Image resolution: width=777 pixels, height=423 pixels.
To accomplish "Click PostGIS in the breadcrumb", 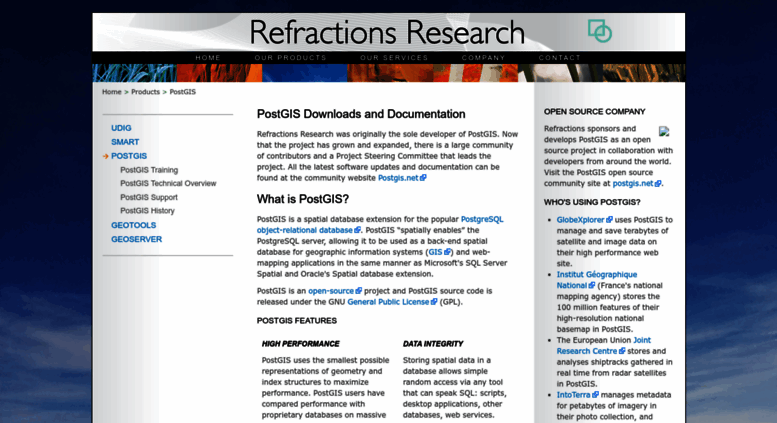I will pyautogui.click(x=182, y=92).
